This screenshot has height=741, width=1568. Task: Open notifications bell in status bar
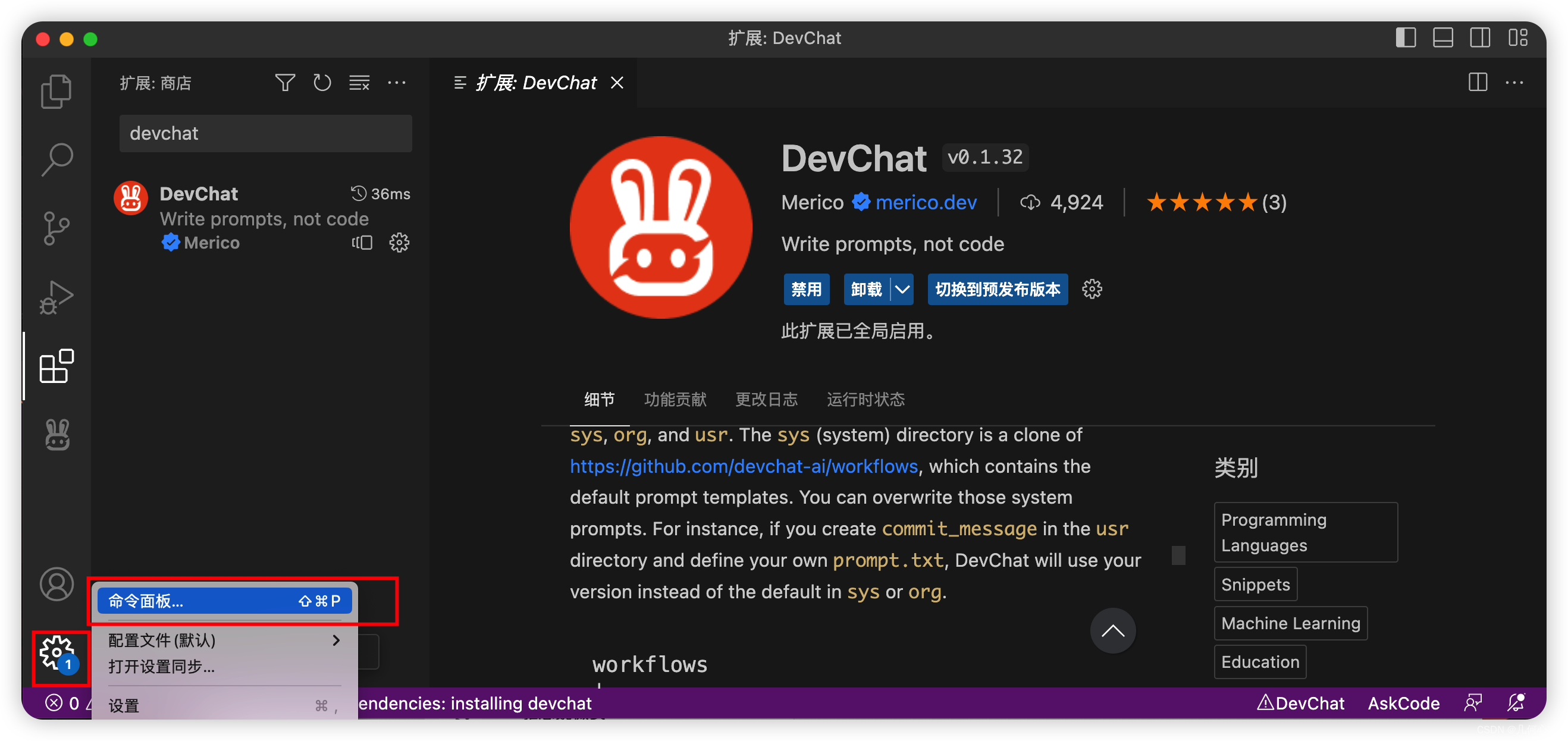click(x=1516, y=703)
